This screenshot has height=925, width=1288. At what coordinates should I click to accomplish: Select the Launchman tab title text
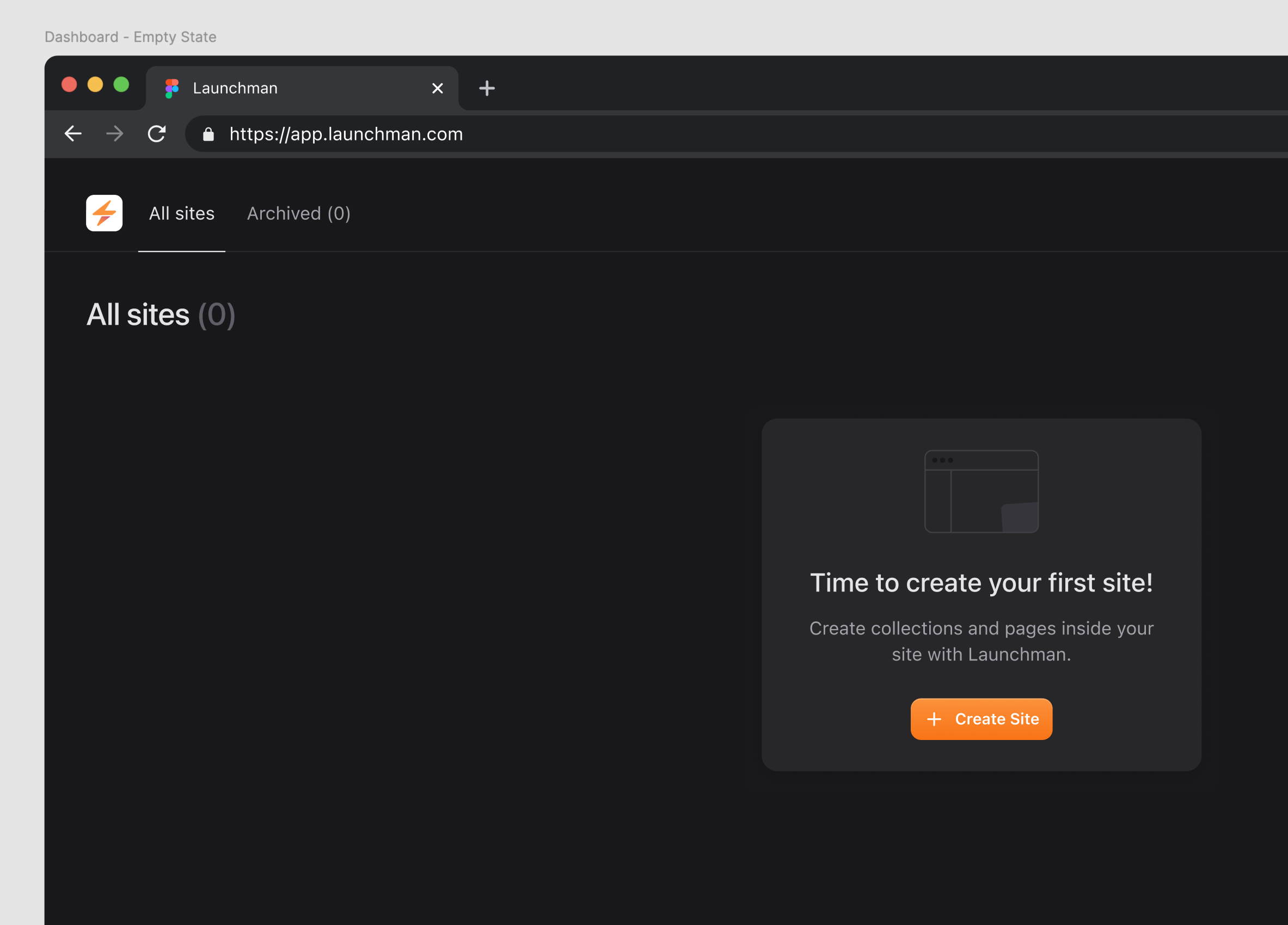point(235,88)
